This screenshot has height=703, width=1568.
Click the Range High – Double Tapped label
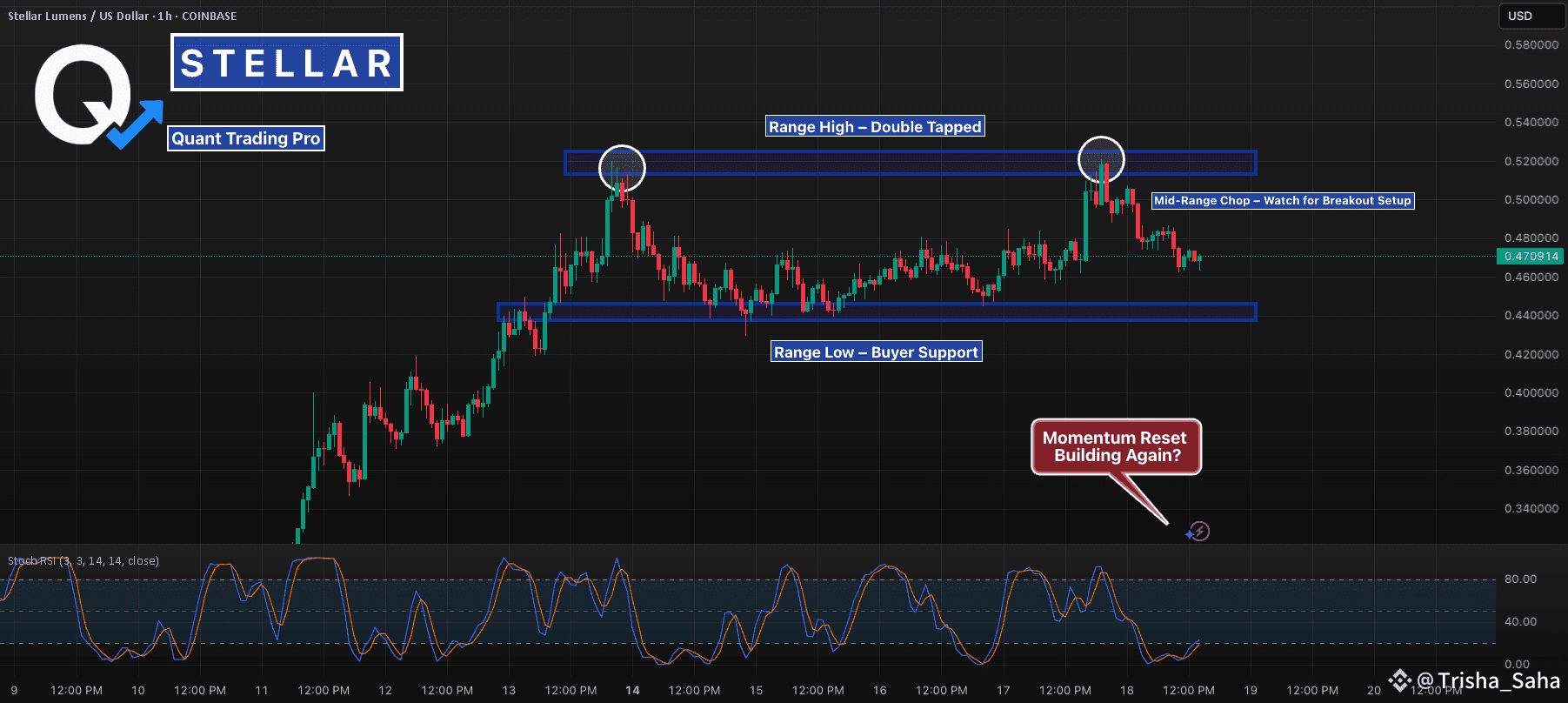pos(875,127)
